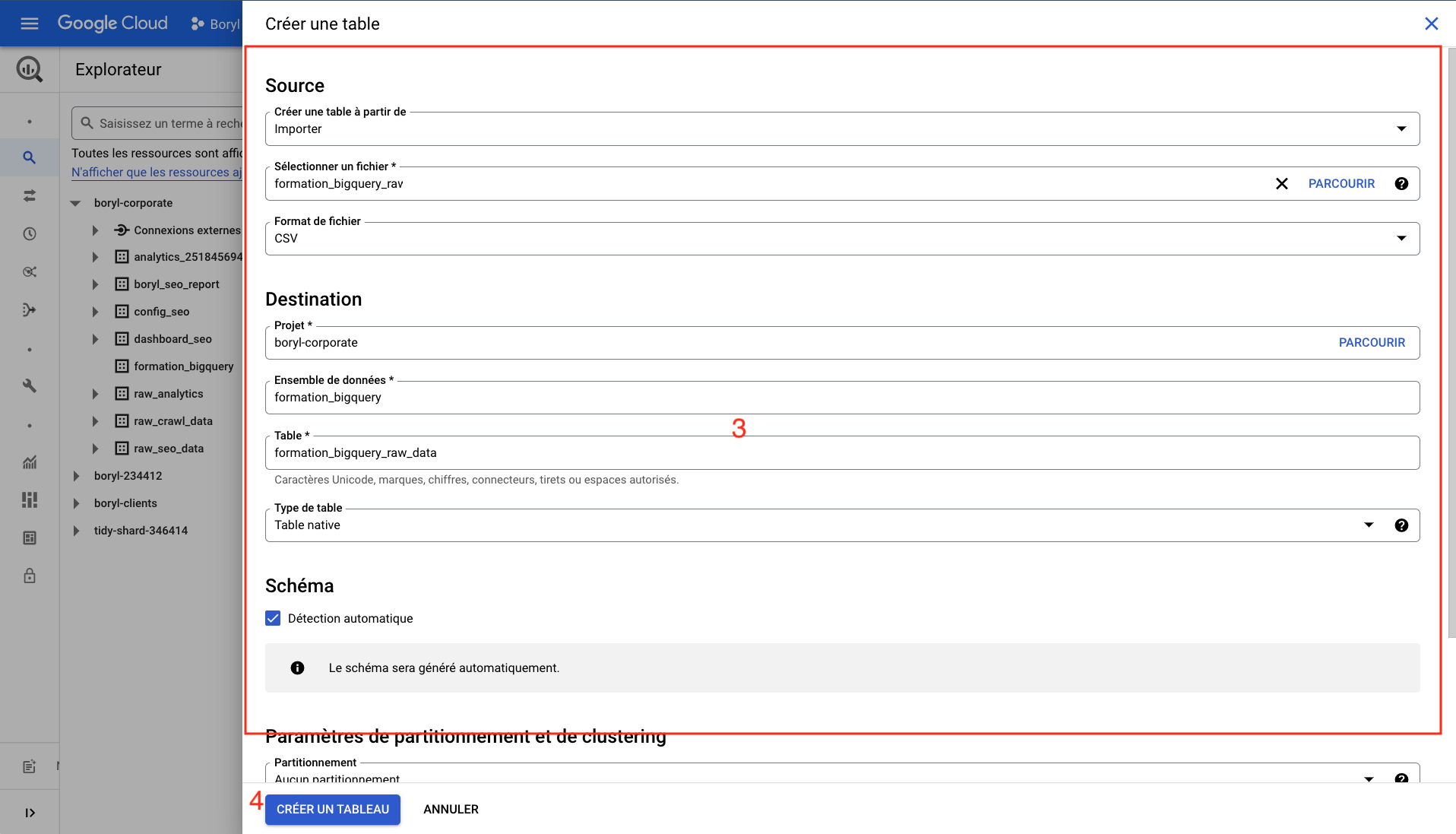Screen dimensions: 1456x834
Task: Open BigQuery Studio search icon in sidebar
Action: pyautogui.click(x=30, y=157)
